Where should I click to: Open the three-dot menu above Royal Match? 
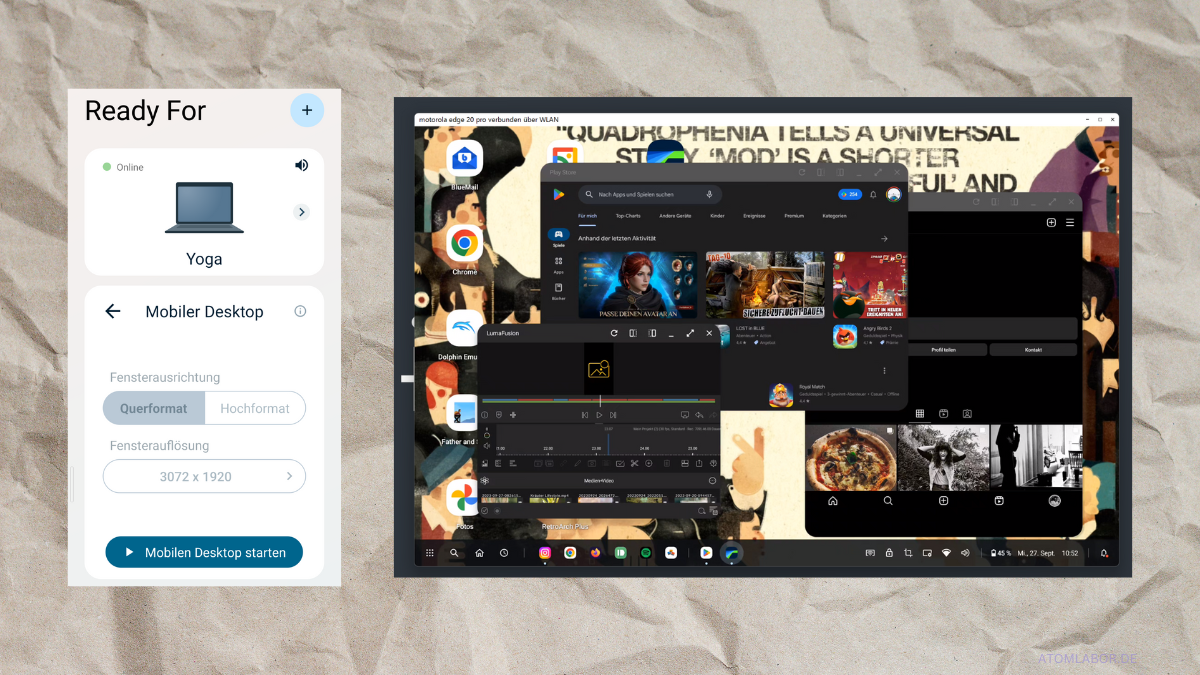click(884, 370)
